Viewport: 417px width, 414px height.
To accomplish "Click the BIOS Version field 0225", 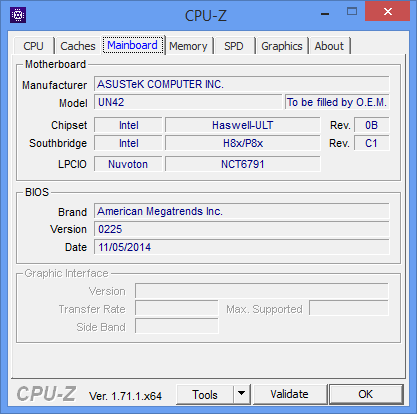I will click(x=242, y=229).
